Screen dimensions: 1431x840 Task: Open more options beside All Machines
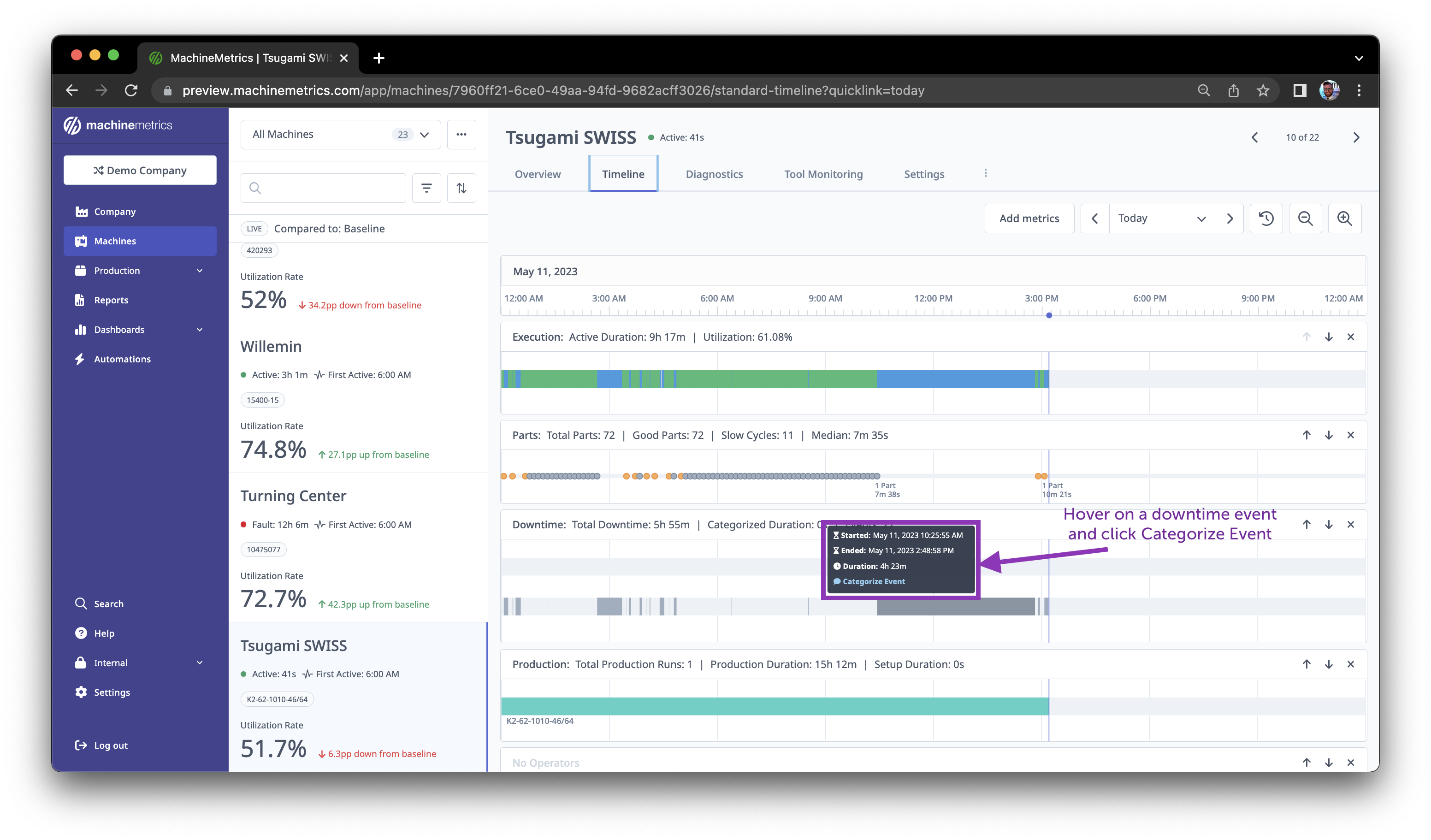click(x=461, y=135)
